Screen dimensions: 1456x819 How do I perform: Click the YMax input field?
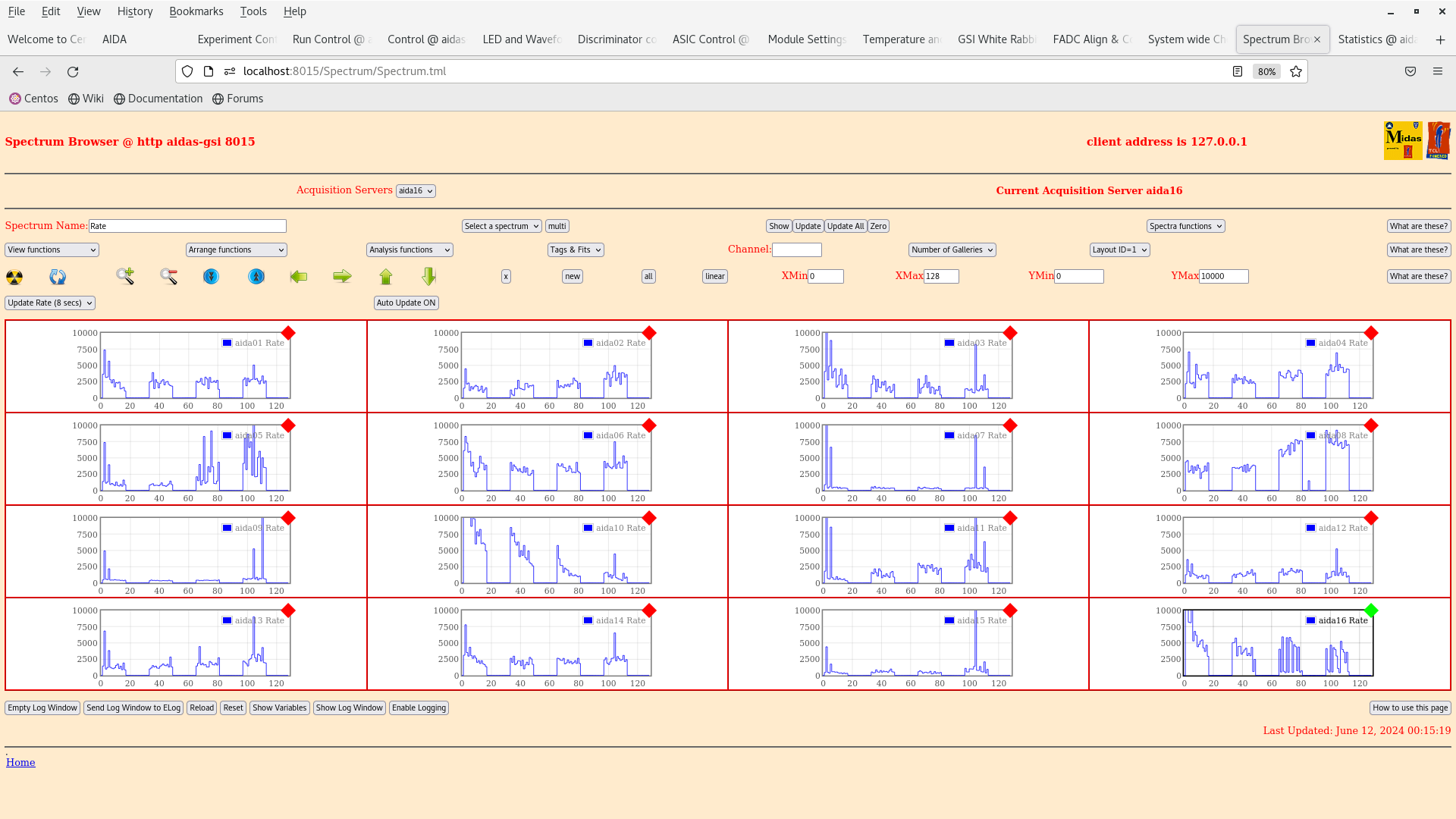(1223, 277)
